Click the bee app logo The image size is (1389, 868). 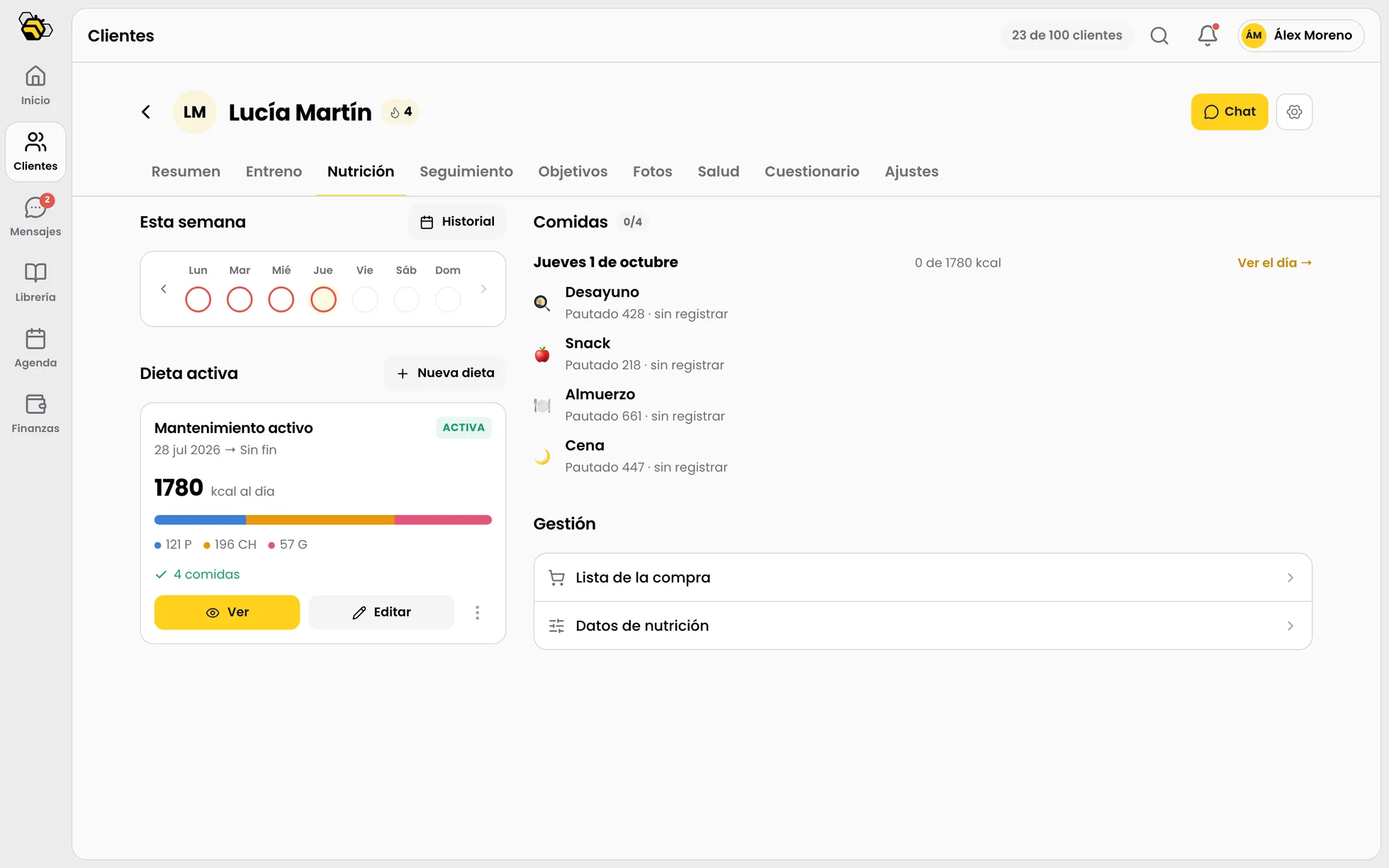coord(35,28)
